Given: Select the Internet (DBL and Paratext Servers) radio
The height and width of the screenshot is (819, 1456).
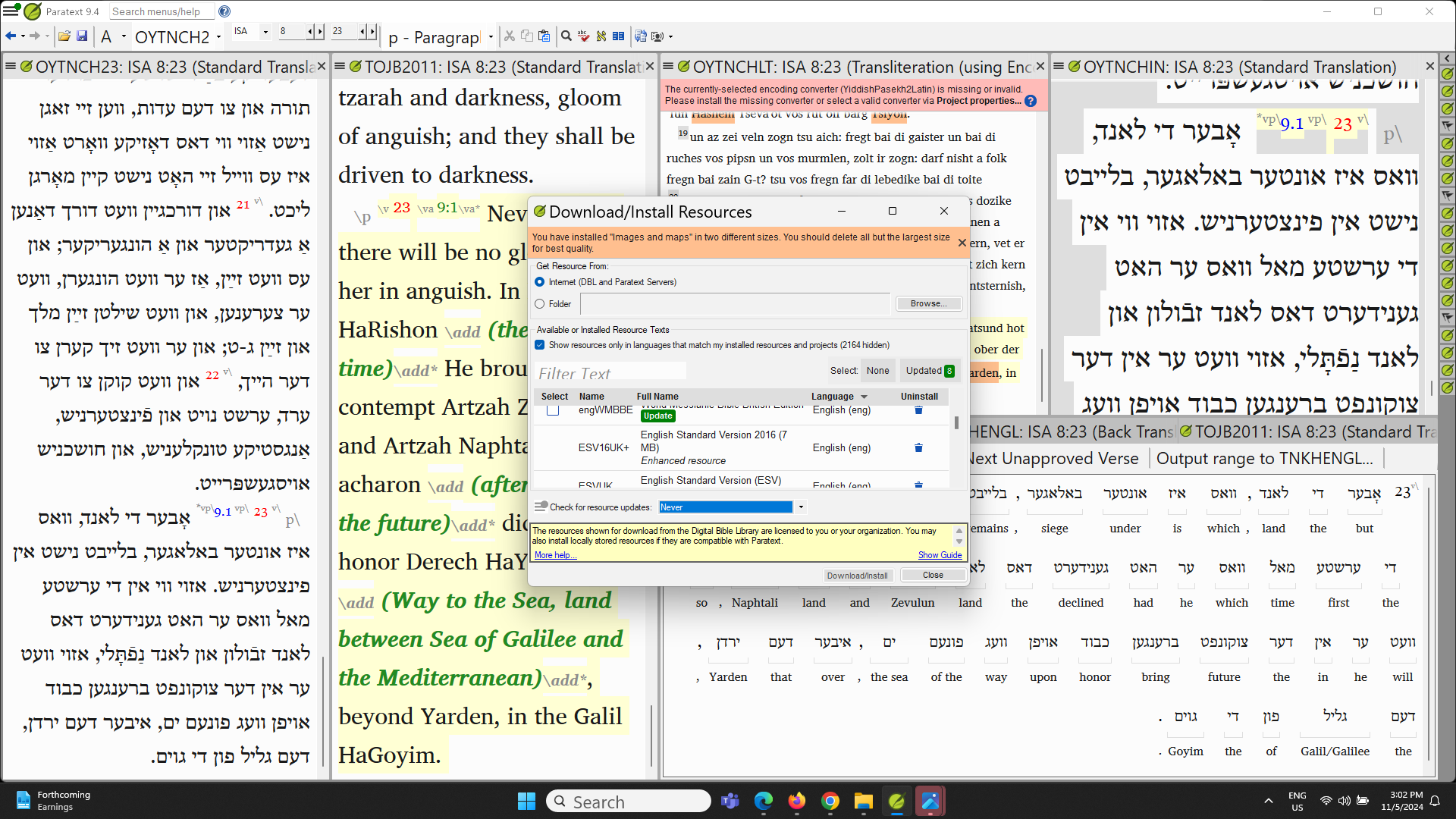Looking at the screenshot, I should click(540, 282).
